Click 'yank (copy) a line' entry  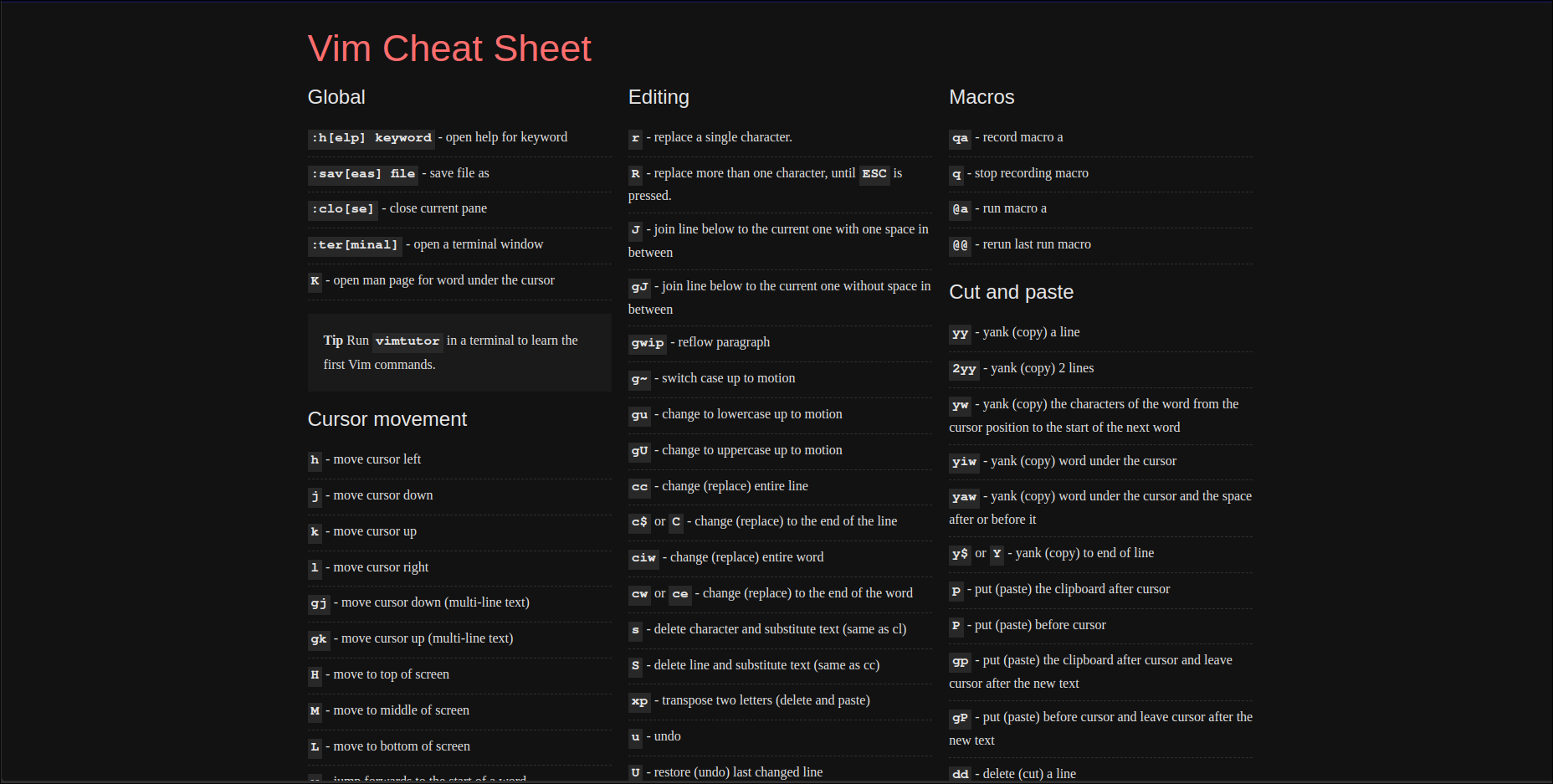coord(1031,332)
